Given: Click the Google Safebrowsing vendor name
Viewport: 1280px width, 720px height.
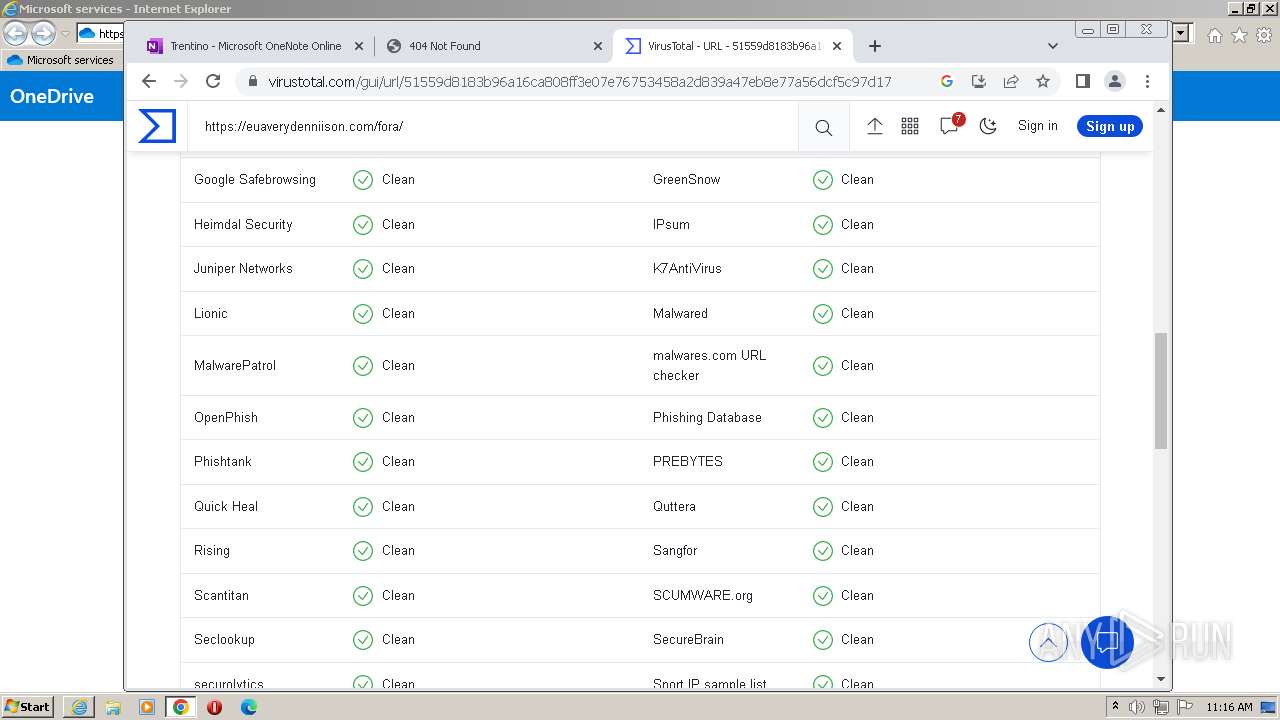Looking at the screenshot, I should [x=255, y=180].
